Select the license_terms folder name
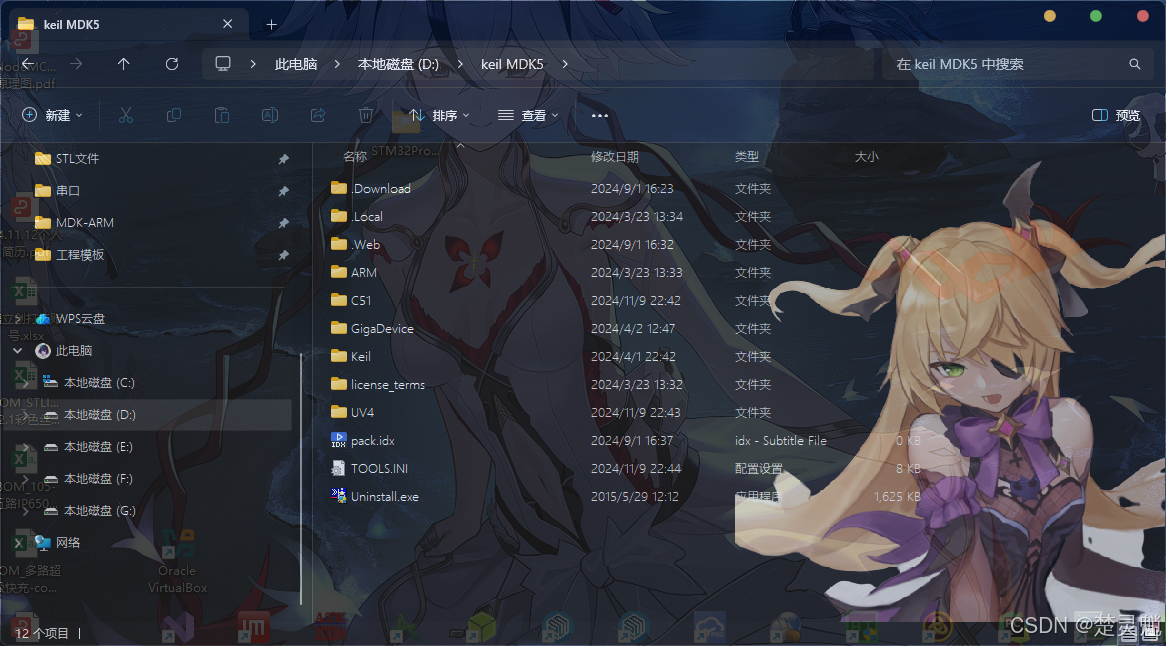Viewport: 1166px width, 646px height. tap(388, 384)
